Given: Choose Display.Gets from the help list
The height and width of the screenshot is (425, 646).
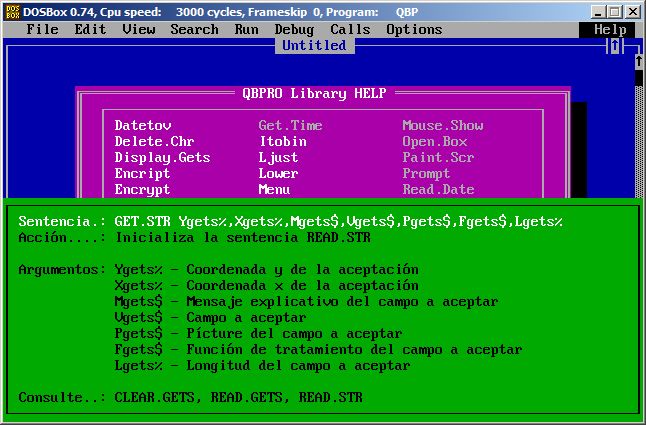Looking at the screenshot, I should pos(162,158).
